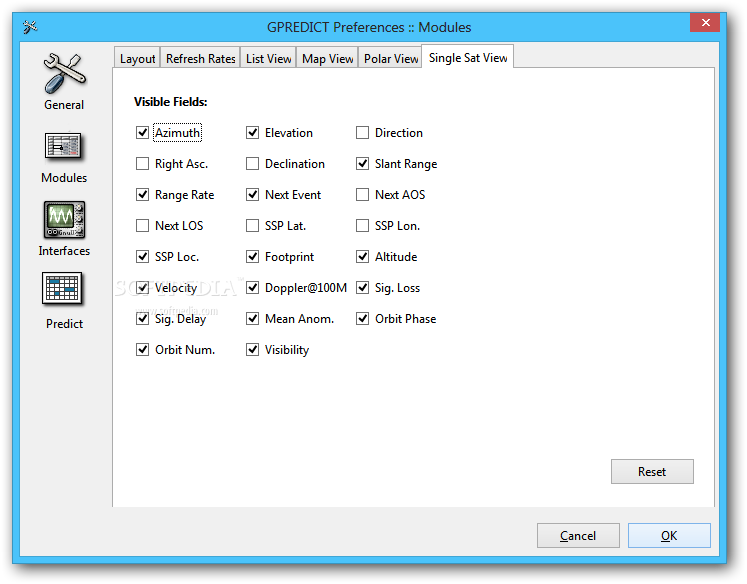Uncheck the Elevation checkbox
The image size is (747, 584).
coord(252,132)
